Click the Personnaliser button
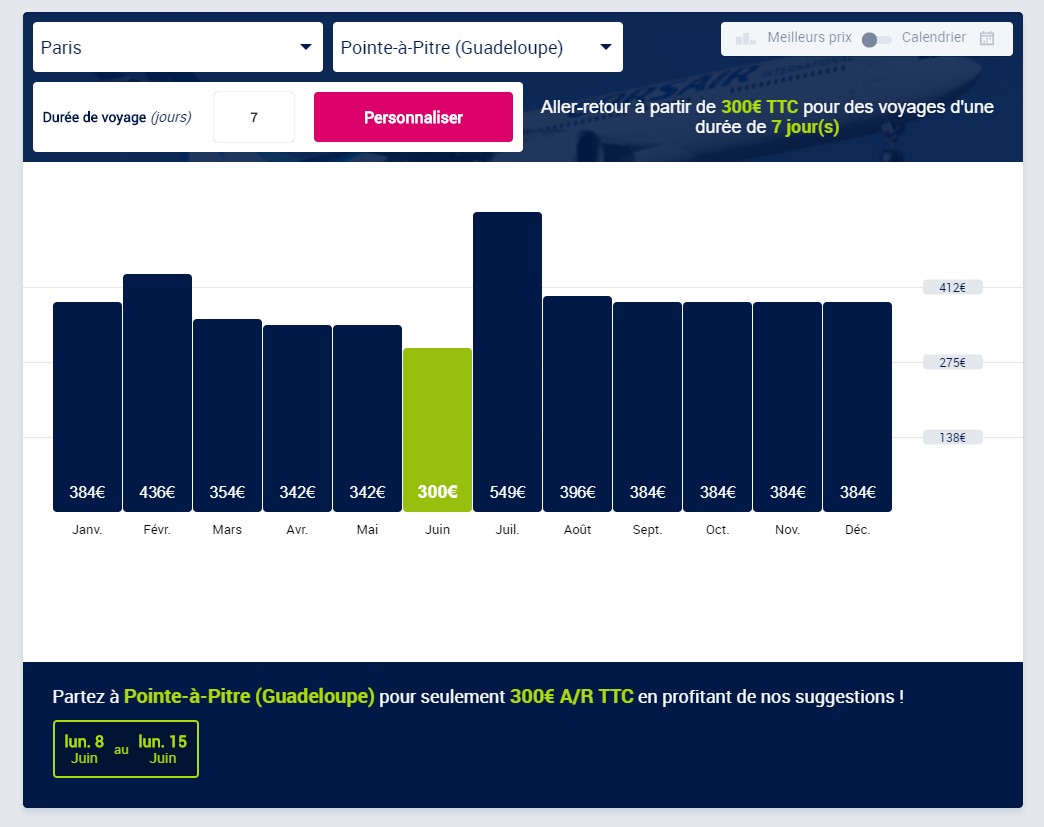 click(x=413, y=117)
